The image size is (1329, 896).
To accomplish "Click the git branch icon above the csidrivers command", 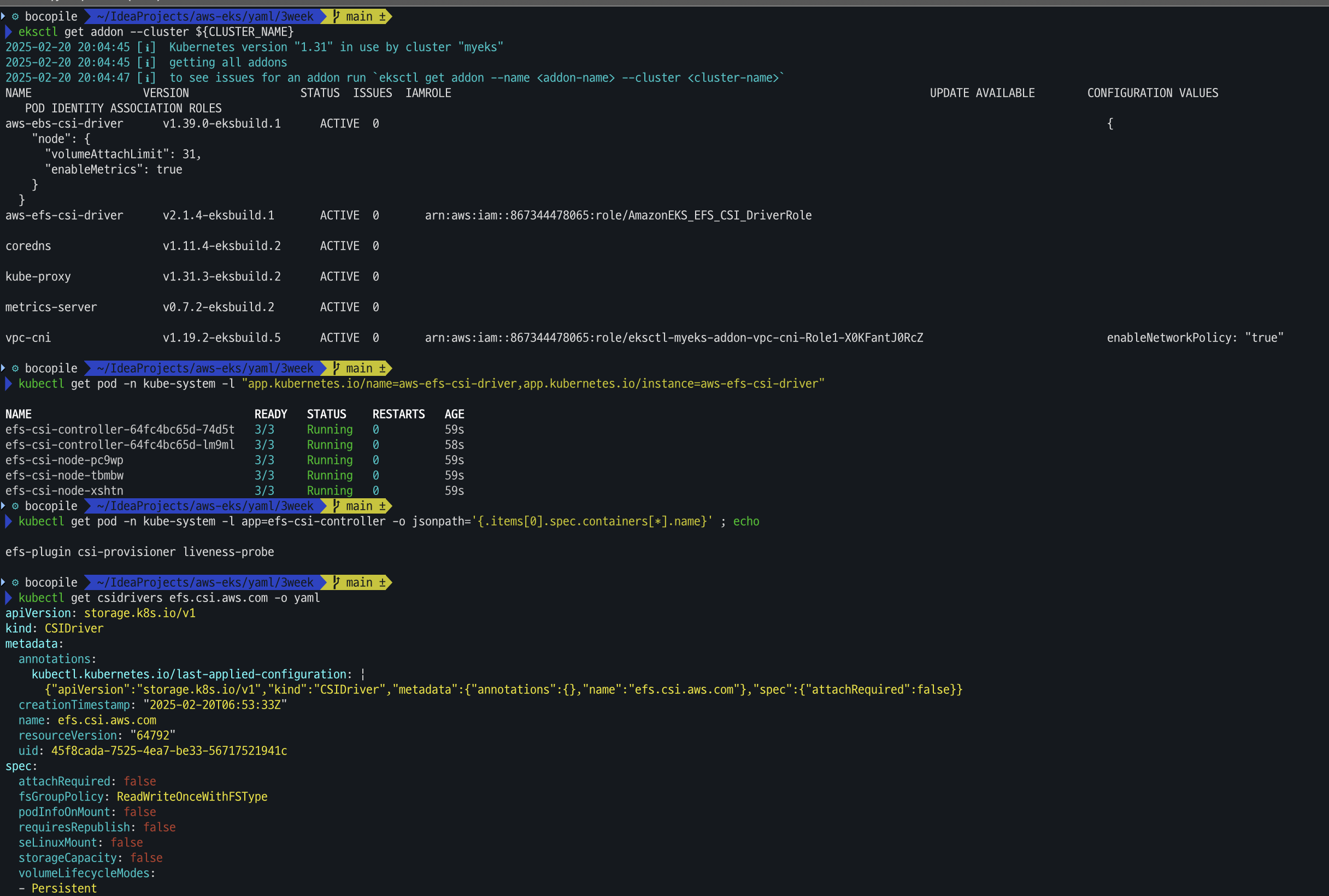I will tap(336, 582).
